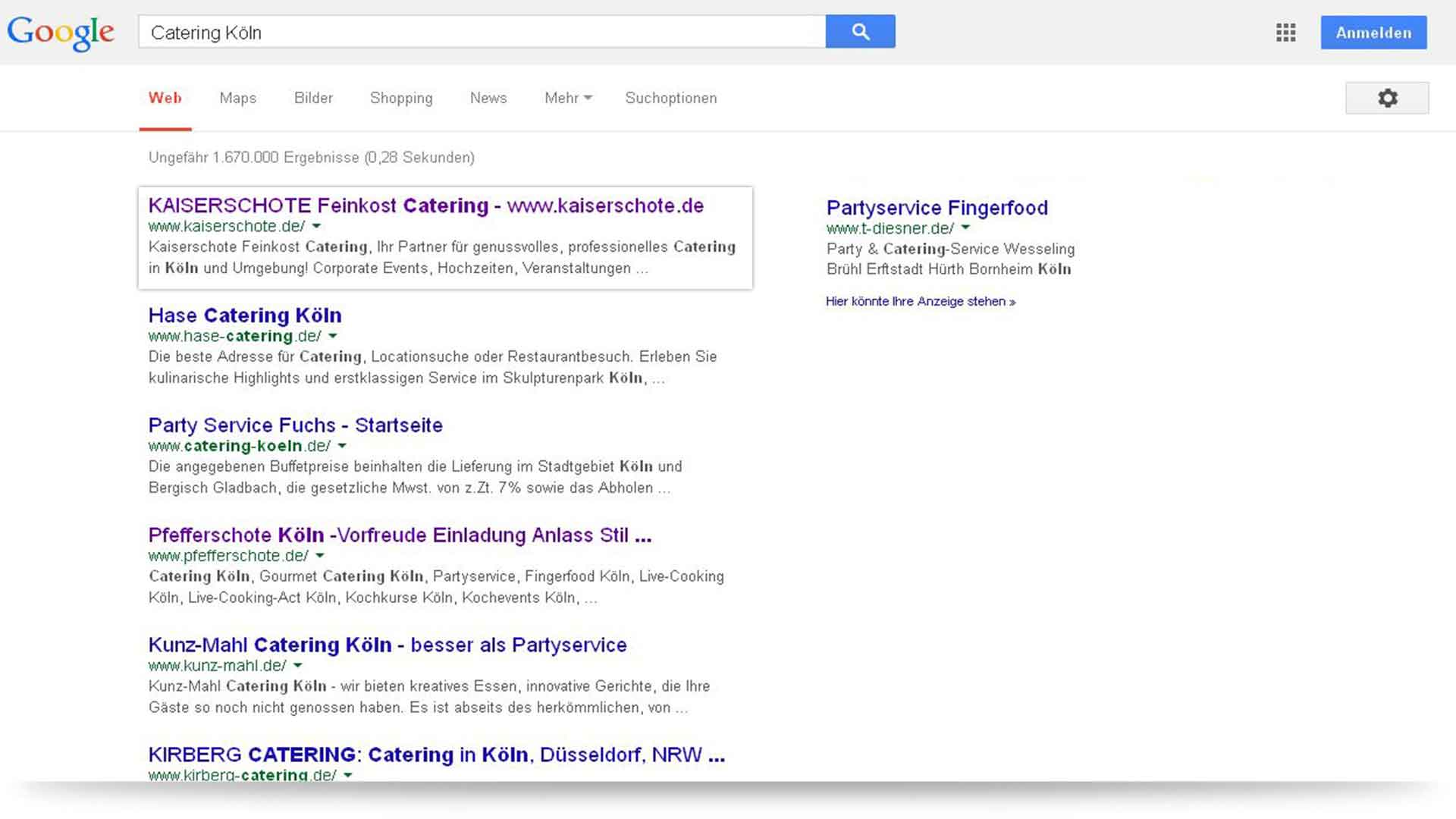Screen dimensions: 1456x819
Task: Open Suchoptionen search tools
Action: 670,98
